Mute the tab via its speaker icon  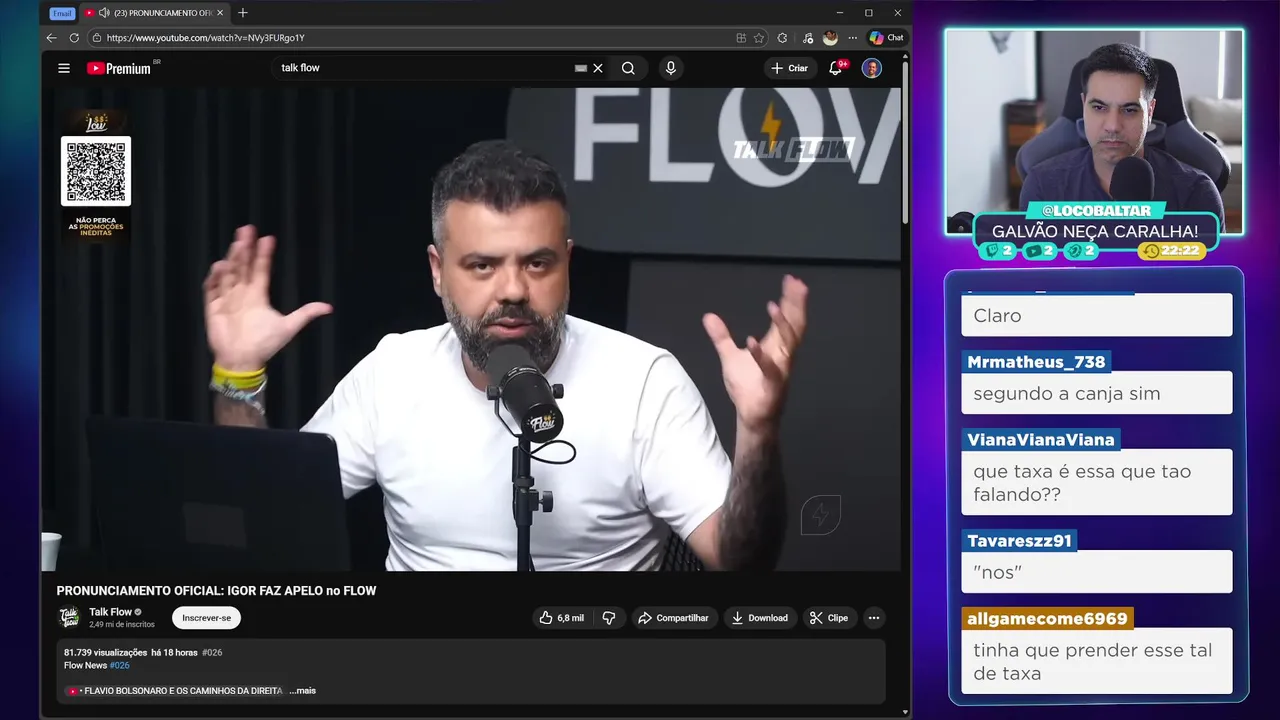pos(104,13)
